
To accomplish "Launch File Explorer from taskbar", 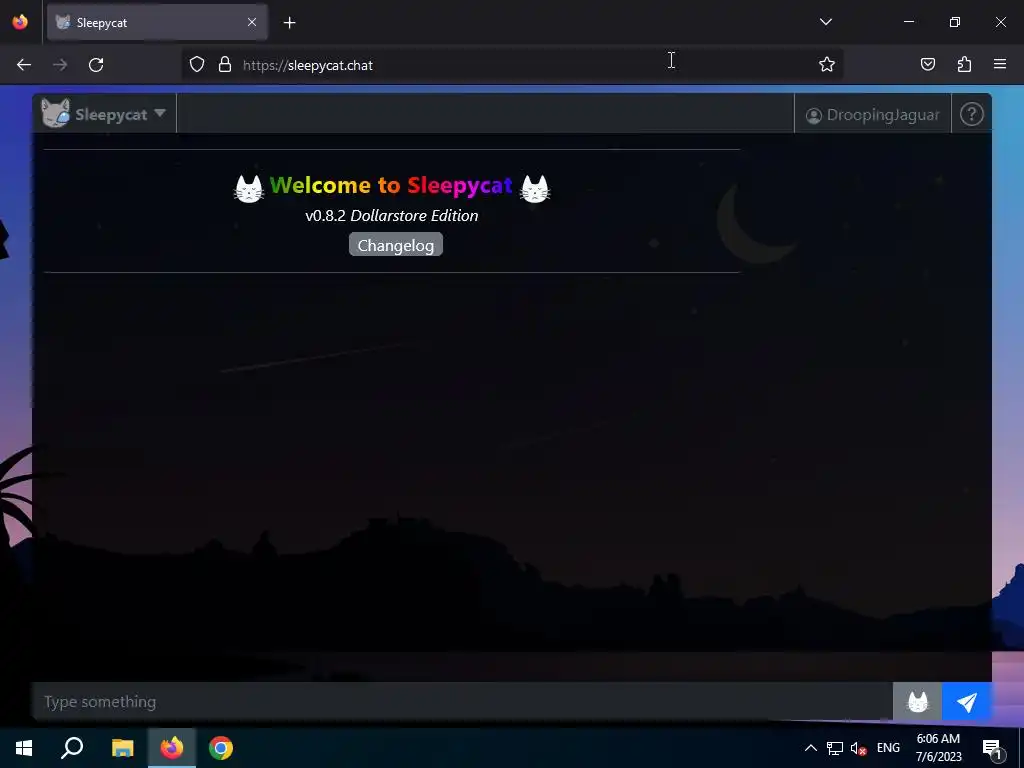I will coord(122,748).
